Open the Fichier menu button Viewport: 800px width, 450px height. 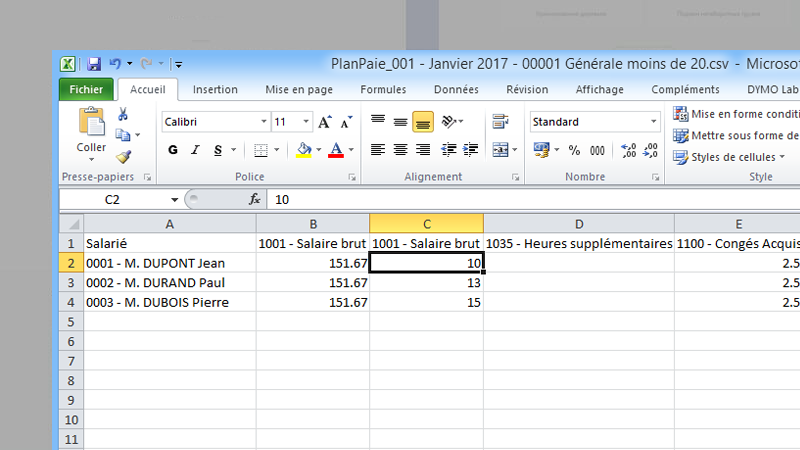(x=86, y=89)
